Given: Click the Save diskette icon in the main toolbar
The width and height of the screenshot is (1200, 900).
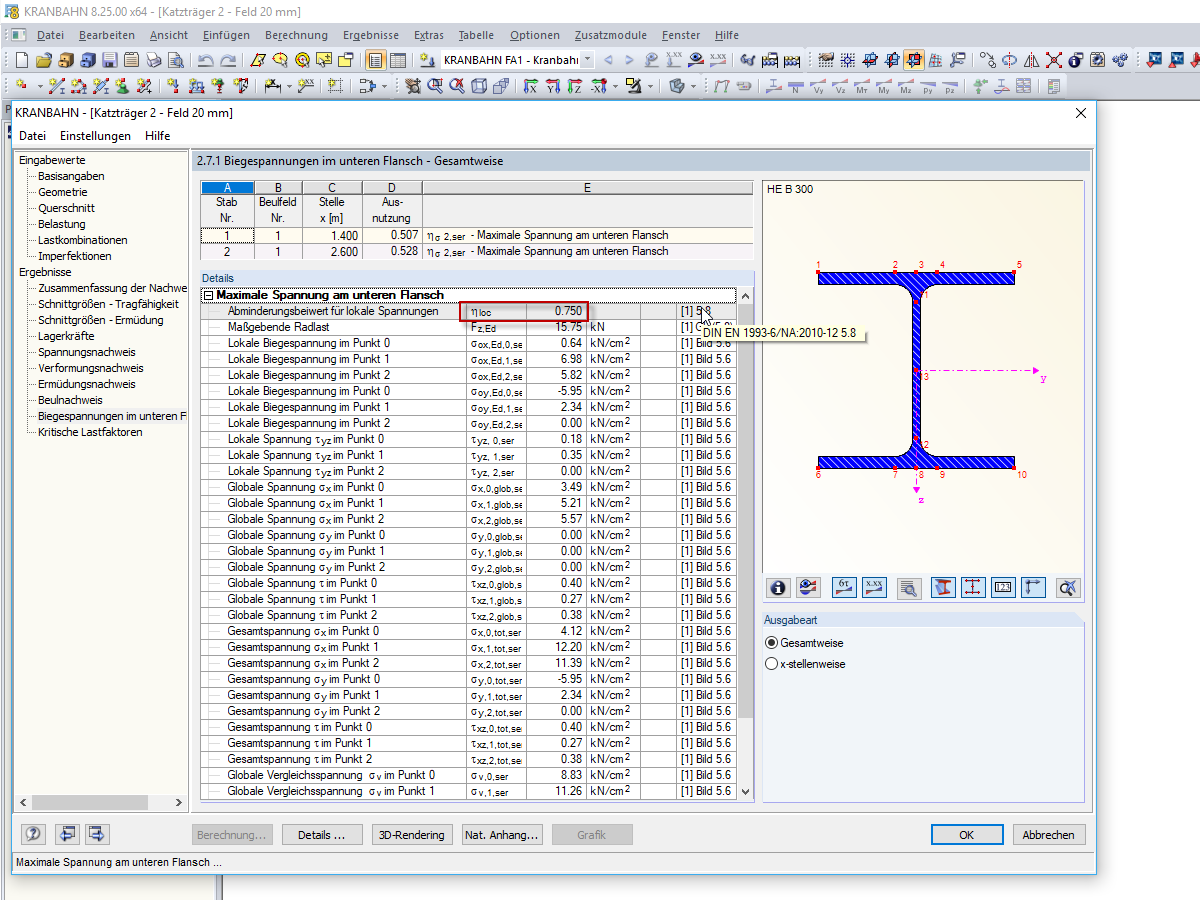Looking at the screenshot, I should tap(109, 60).
